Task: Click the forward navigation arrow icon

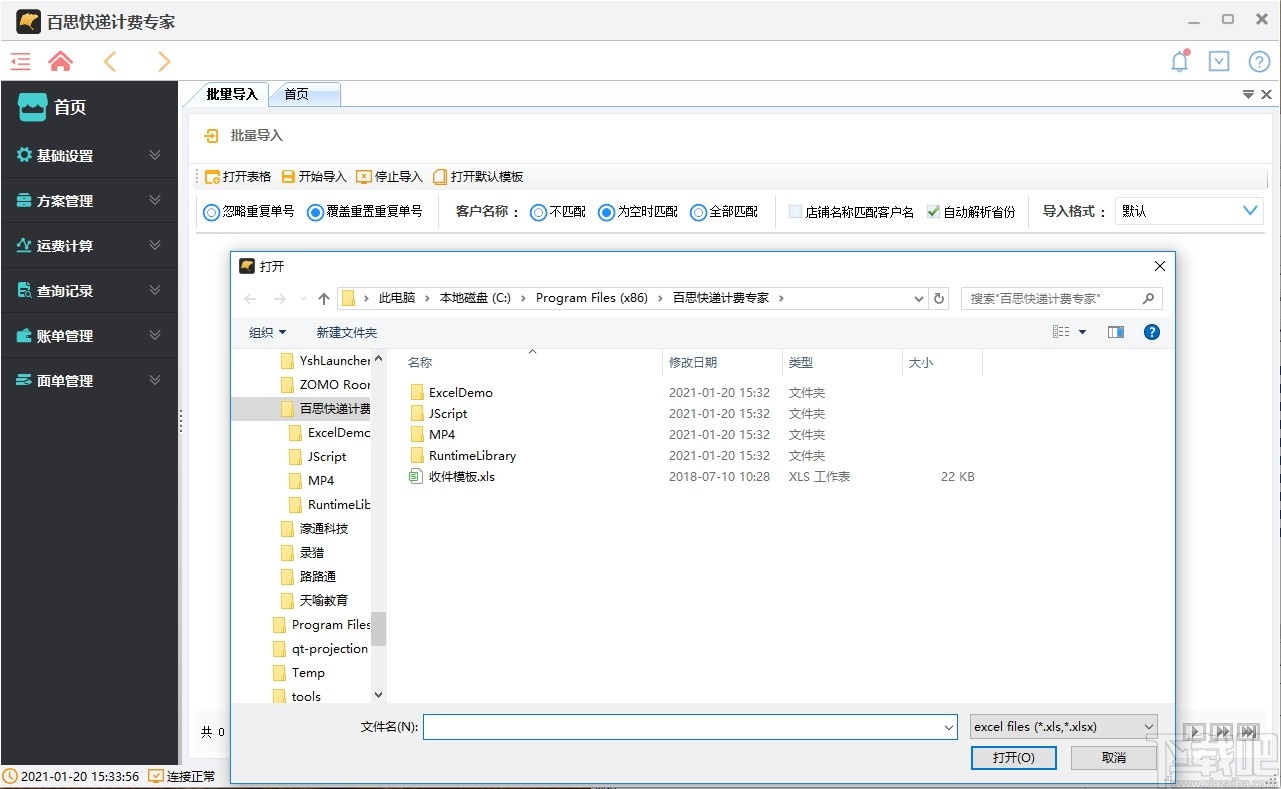Action: click(x=163, y=61)
